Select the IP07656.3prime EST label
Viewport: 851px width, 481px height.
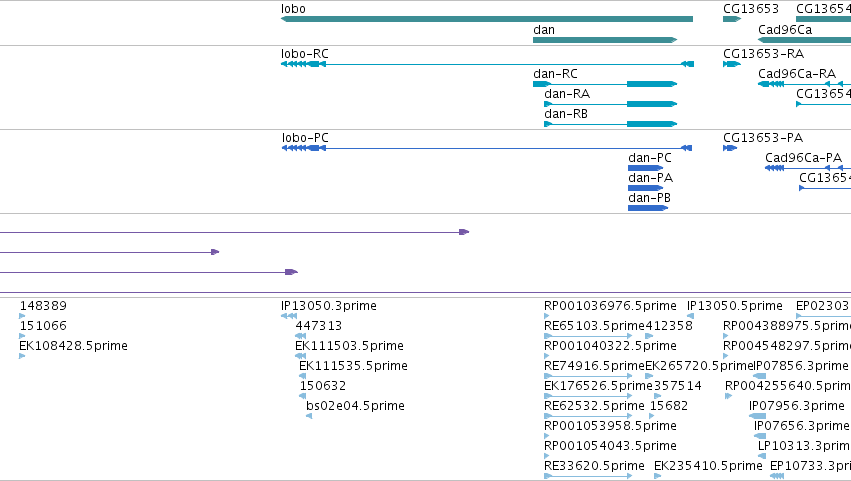coord(801,426)
